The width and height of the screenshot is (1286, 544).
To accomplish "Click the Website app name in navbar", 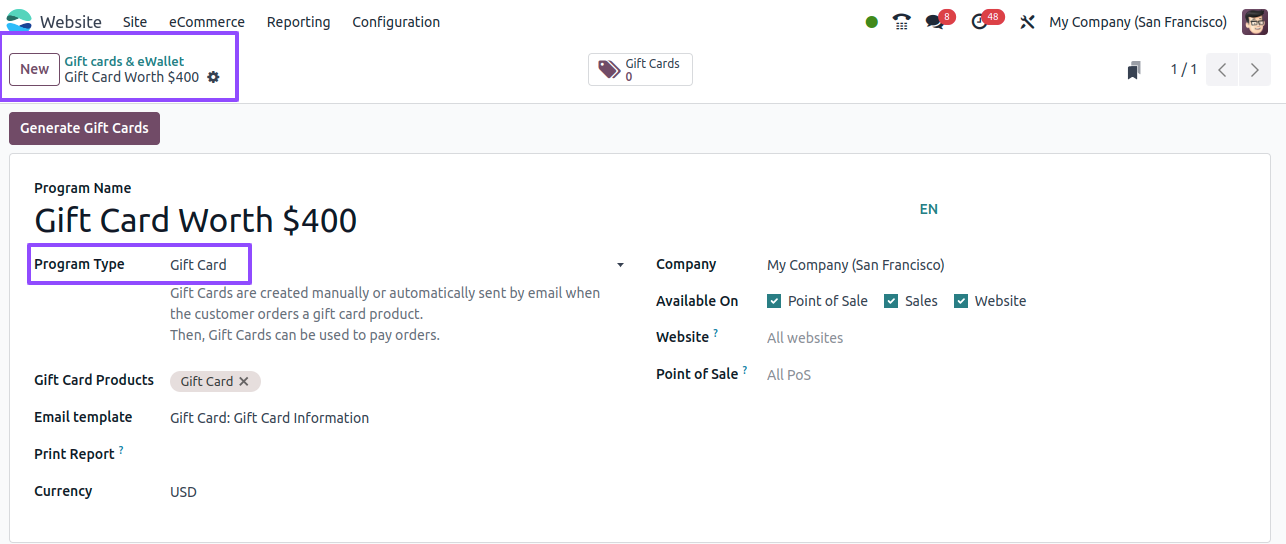I will pos(71,22).
